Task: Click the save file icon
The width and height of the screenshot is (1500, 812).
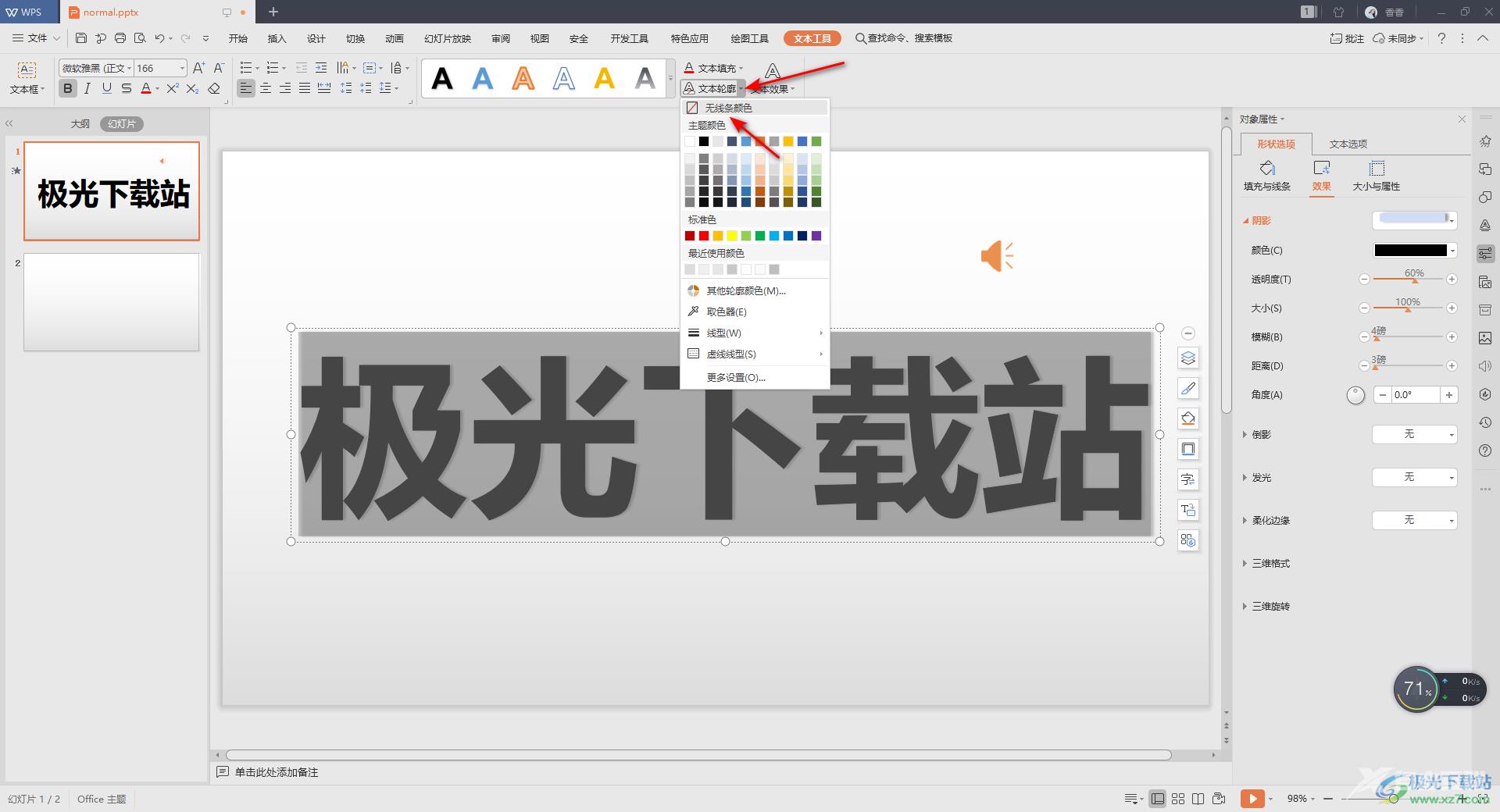Action: (x=81, y=37)
